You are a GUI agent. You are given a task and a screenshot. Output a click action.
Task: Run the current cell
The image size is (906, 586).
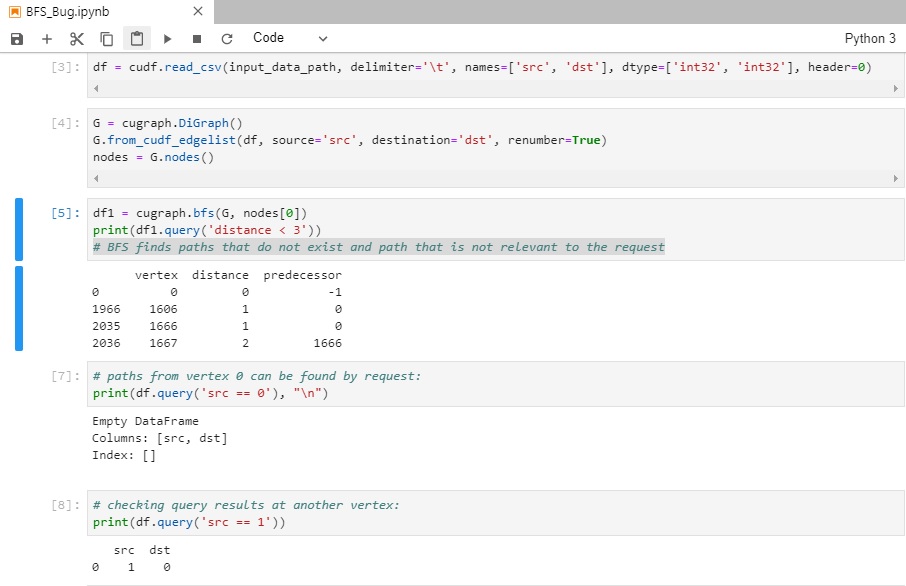(x=166, y=38)
